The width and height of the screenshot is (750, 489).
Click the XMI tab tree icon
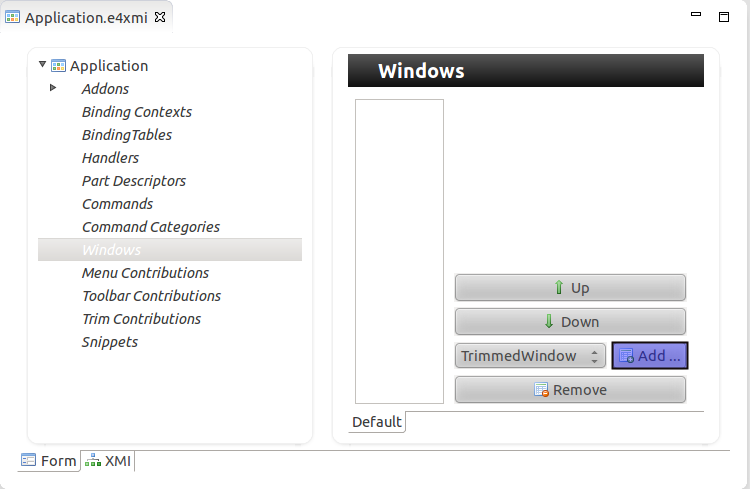(x=93, y=461)
